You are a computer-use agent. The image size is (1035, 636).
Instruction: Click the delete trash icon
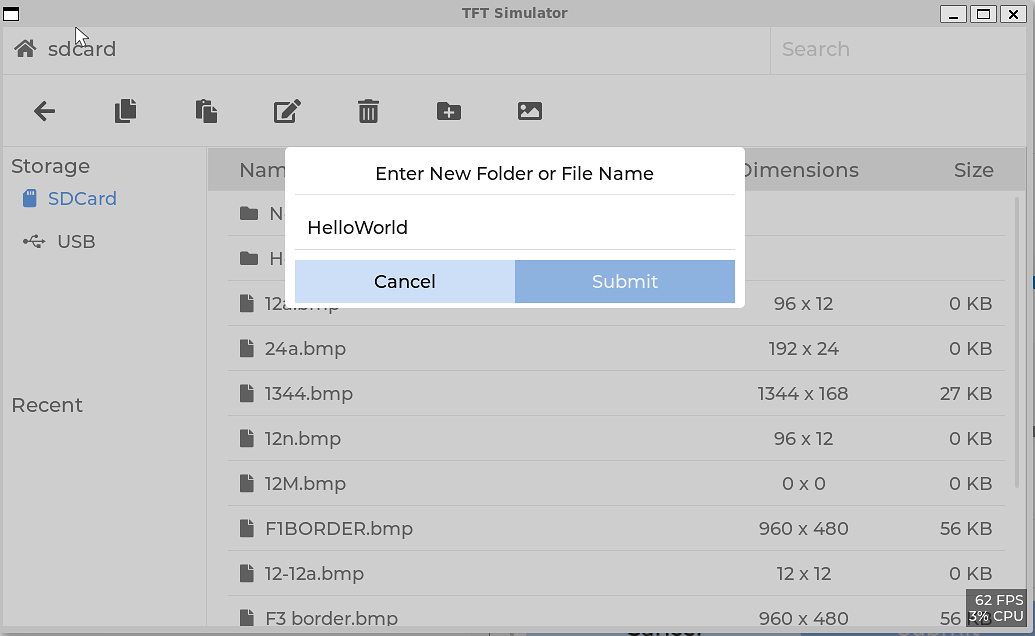coord(368,111)
